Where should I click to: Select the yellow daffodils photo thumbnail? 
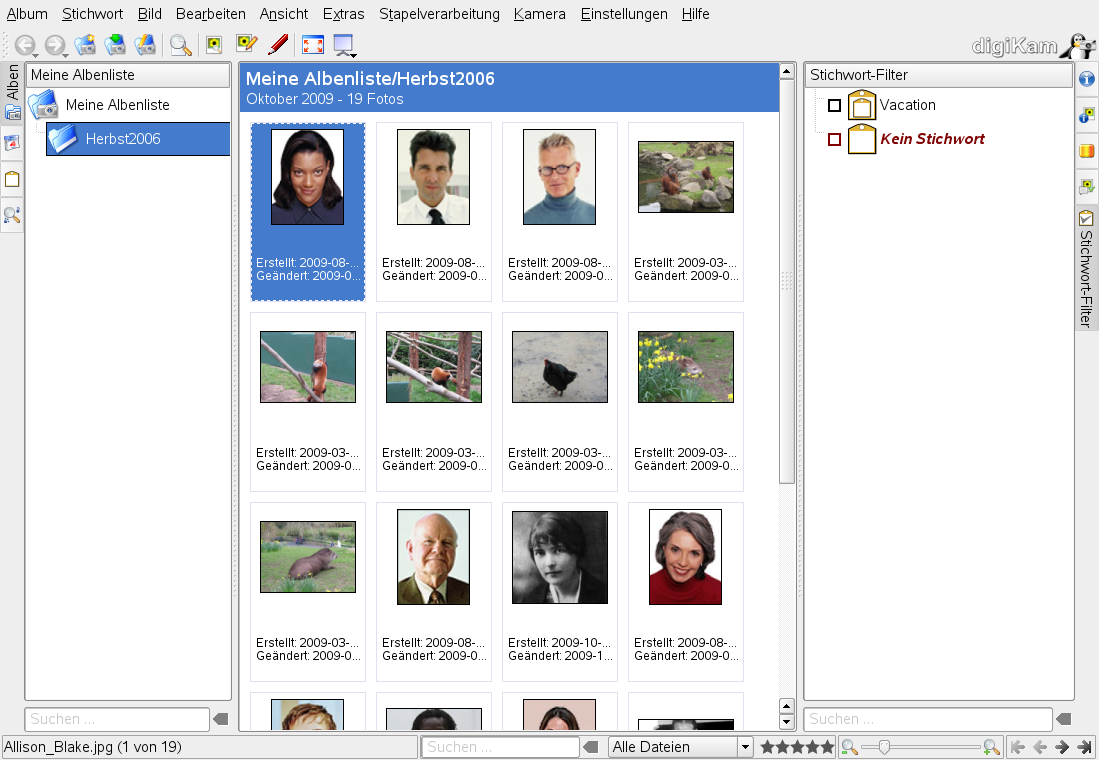pyautogui.click(x=686, y=367)
